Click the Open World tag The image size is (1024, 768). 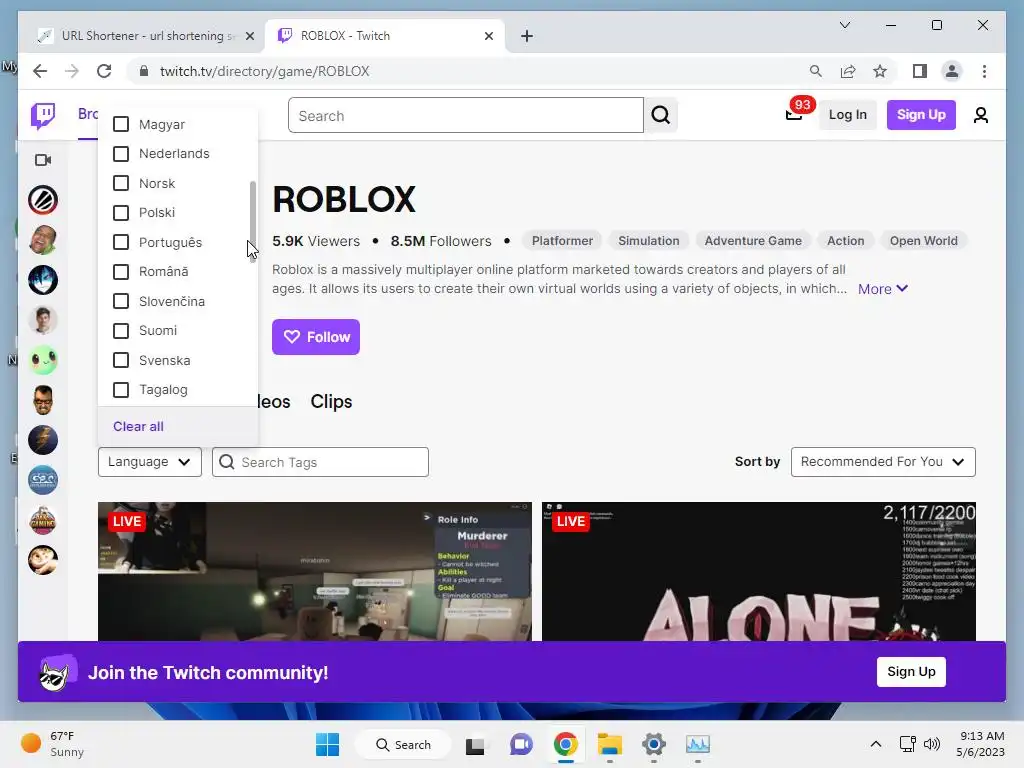(x=923, y=241)
